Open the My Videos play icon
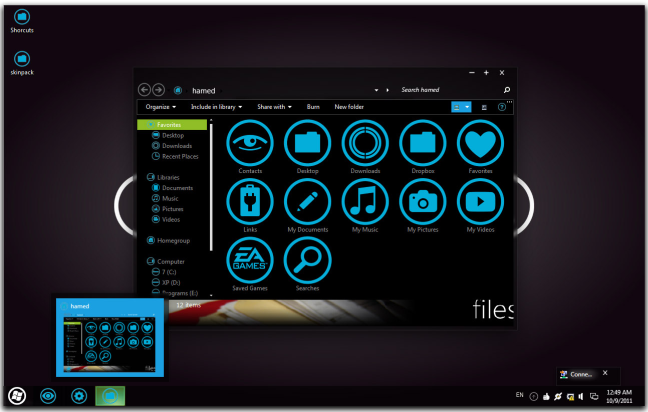 click(480, 202)
